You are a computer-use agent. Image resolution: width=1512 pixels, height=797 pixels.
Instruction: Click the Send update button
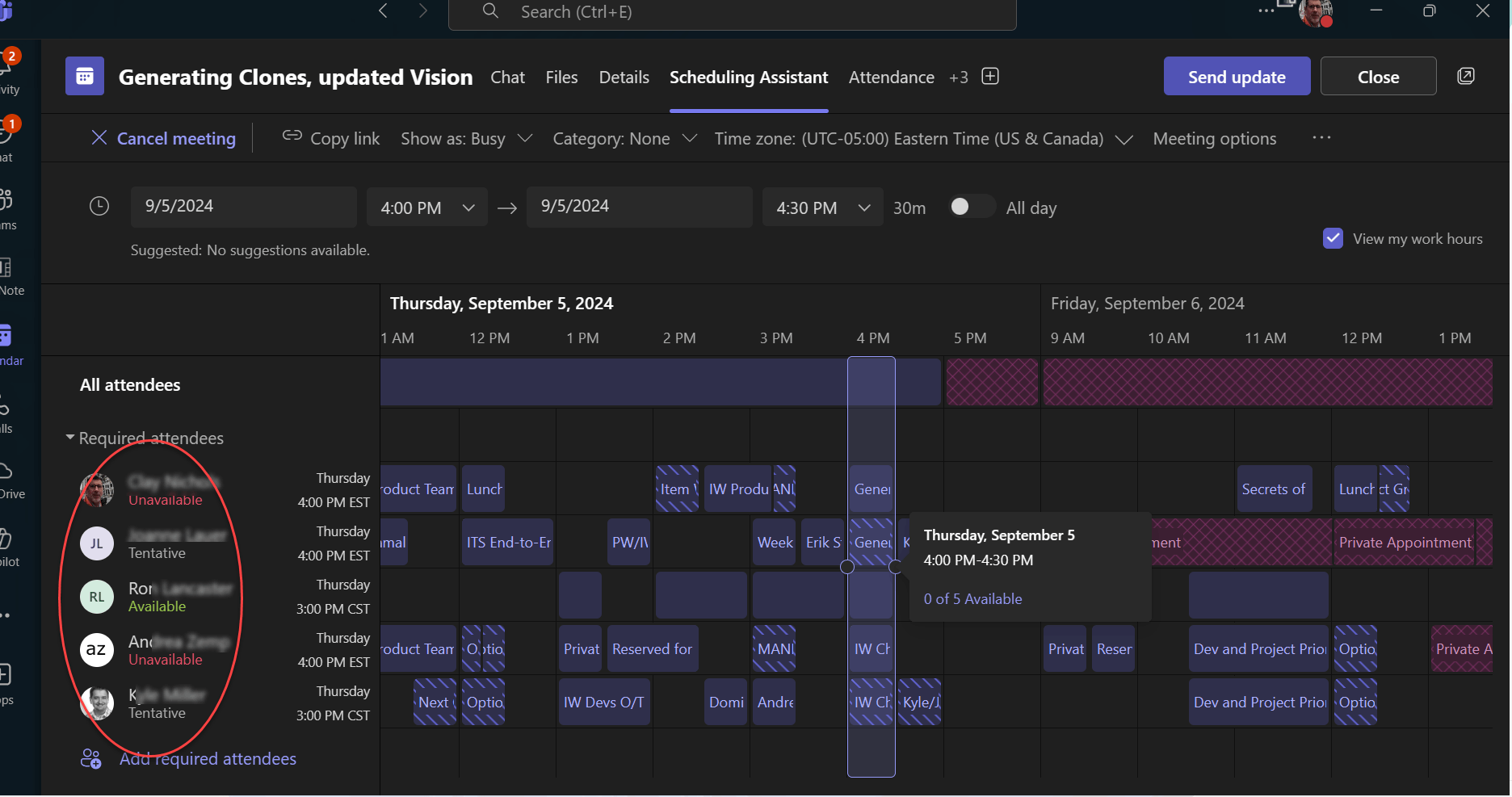[x=1237, y=76]
